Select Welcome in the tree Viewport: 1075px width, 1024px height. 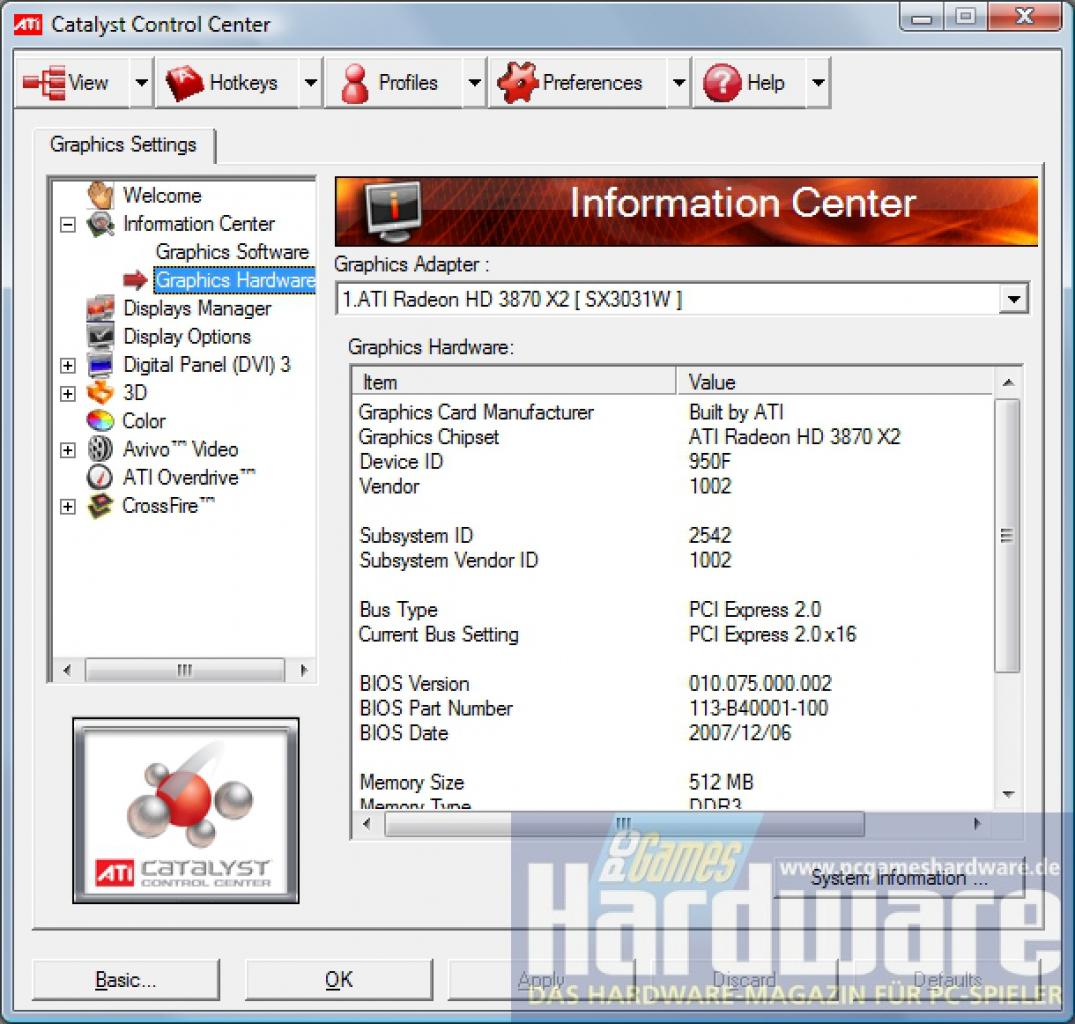coord(162,195)
